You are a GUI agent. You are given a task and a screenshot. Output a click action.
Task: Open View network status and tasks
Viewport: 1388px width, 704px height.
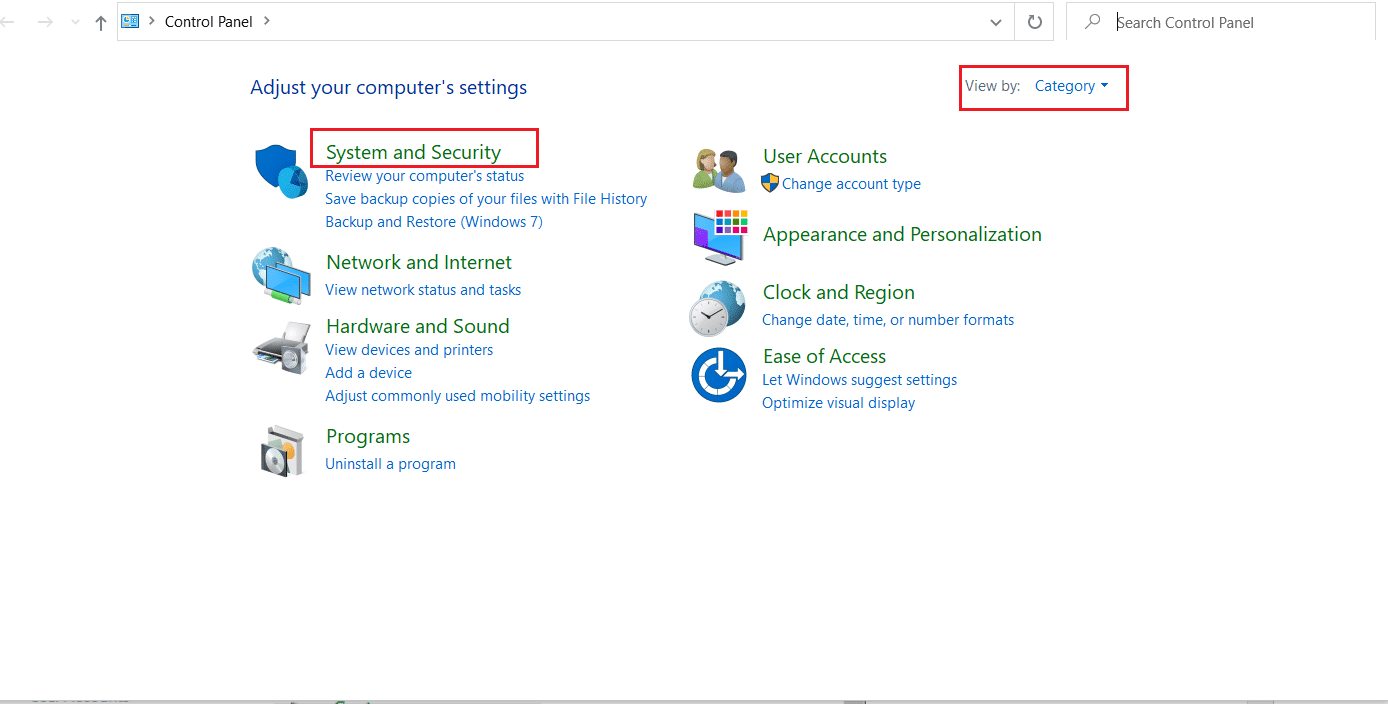point(423,290)
